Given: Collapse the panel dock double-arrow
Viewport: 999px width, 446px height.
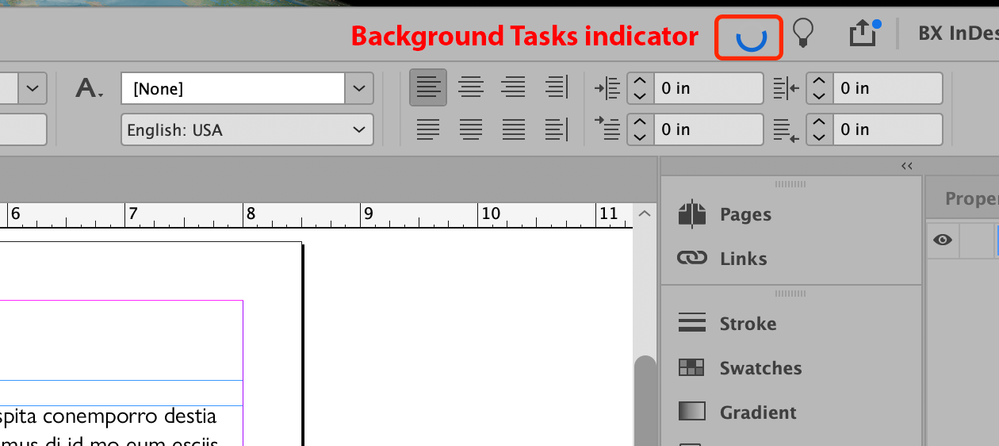Looking at the screenshot, I should [x=907, y=166].
